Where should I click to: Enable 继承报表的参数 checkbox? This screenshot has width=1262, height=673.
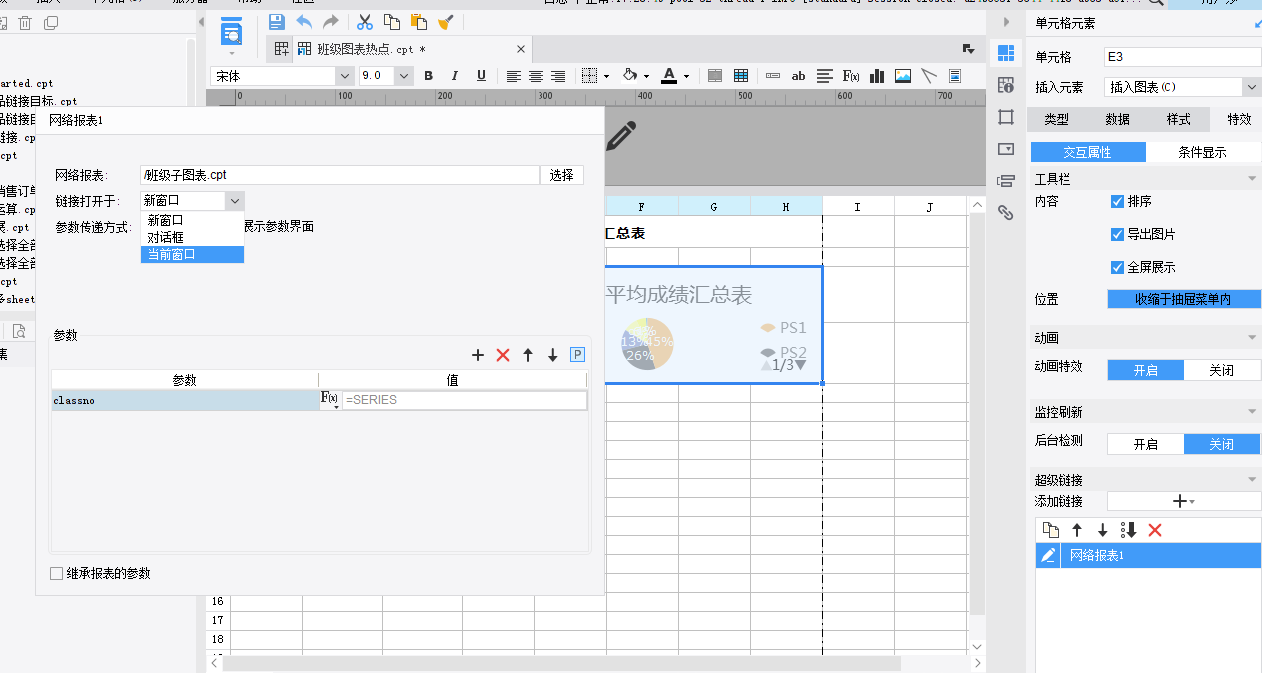coord(57,573)
